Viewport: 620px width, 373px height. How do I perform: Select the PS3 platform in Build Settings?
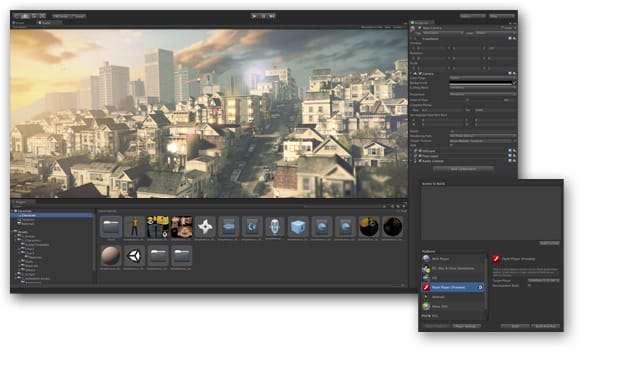coord(453,316)
